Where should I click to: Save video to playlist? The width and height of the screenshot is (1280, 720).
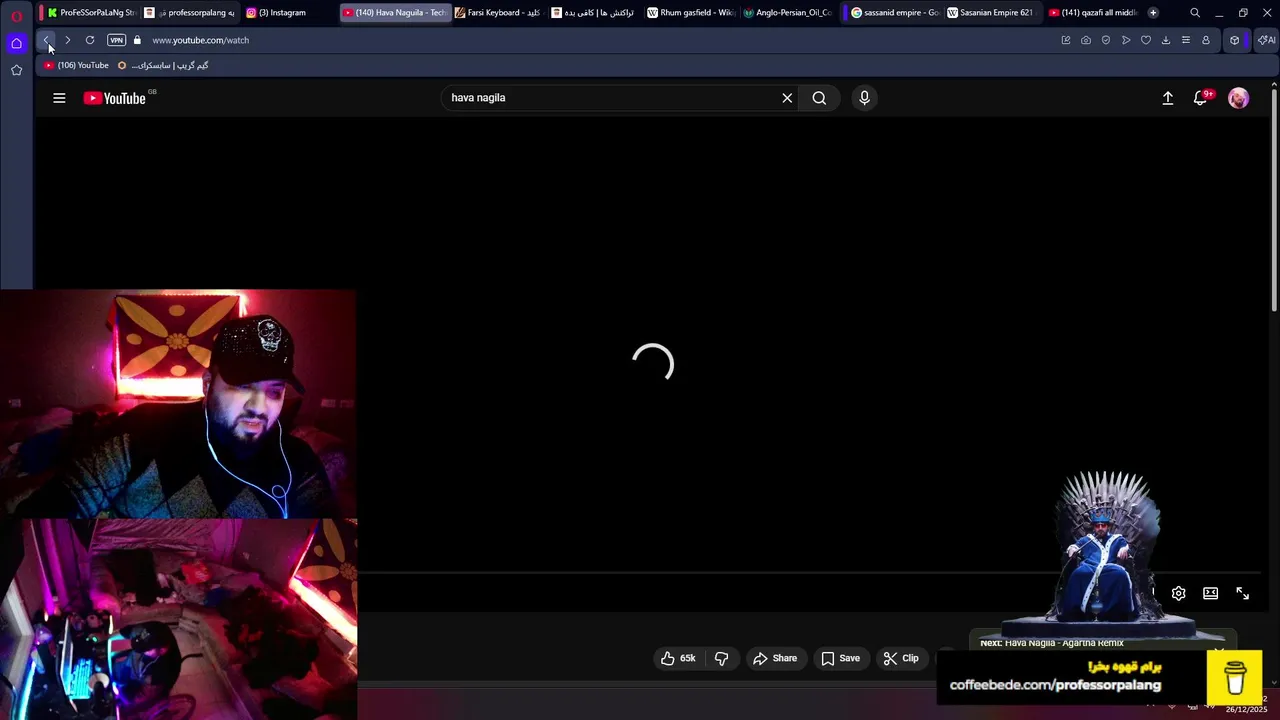click(x=841, y=658)
